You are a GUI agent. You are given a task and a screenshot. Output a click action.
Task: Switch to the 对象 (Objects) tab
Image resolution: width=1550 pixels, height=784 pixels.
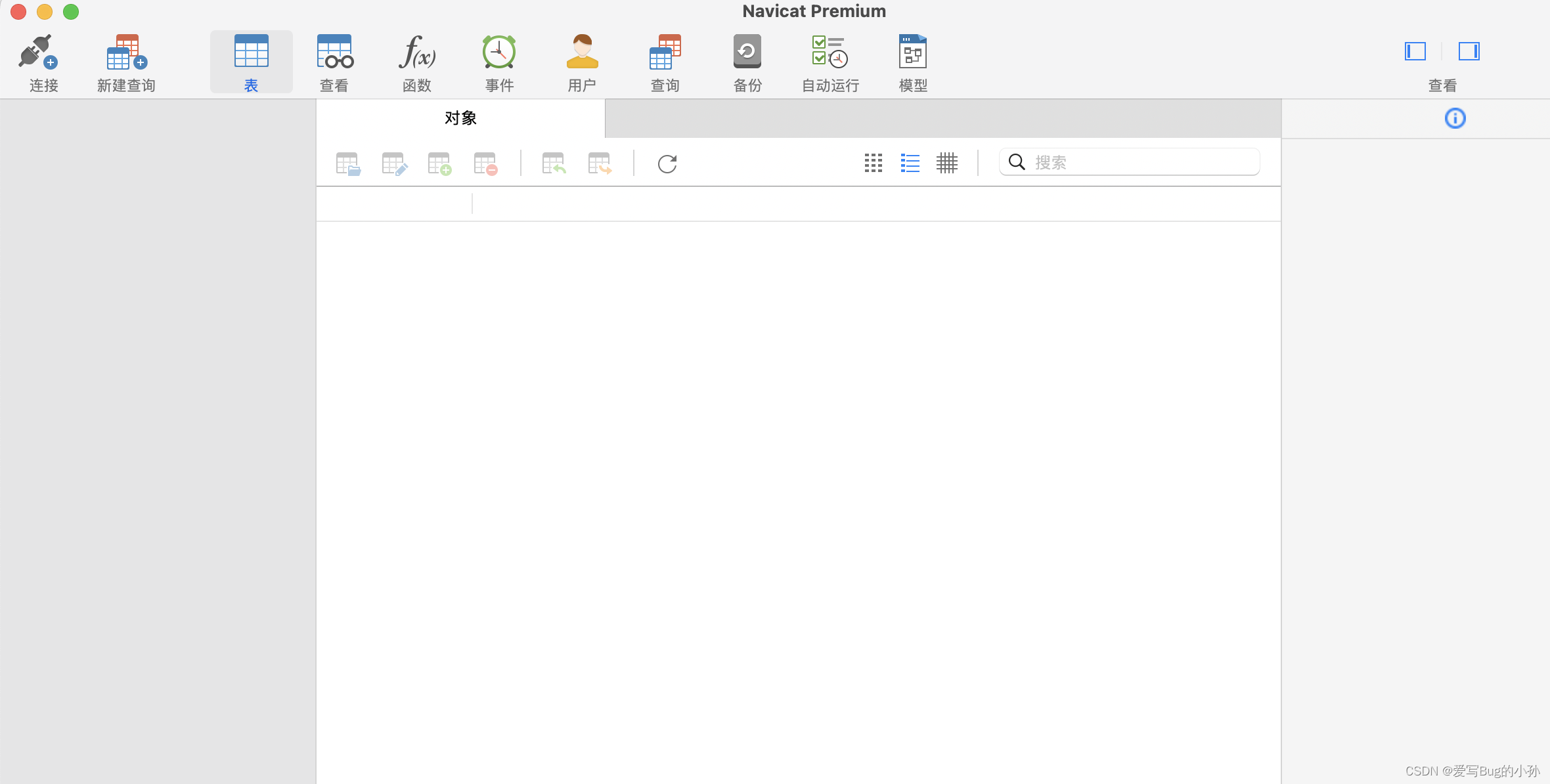point(460,118)
